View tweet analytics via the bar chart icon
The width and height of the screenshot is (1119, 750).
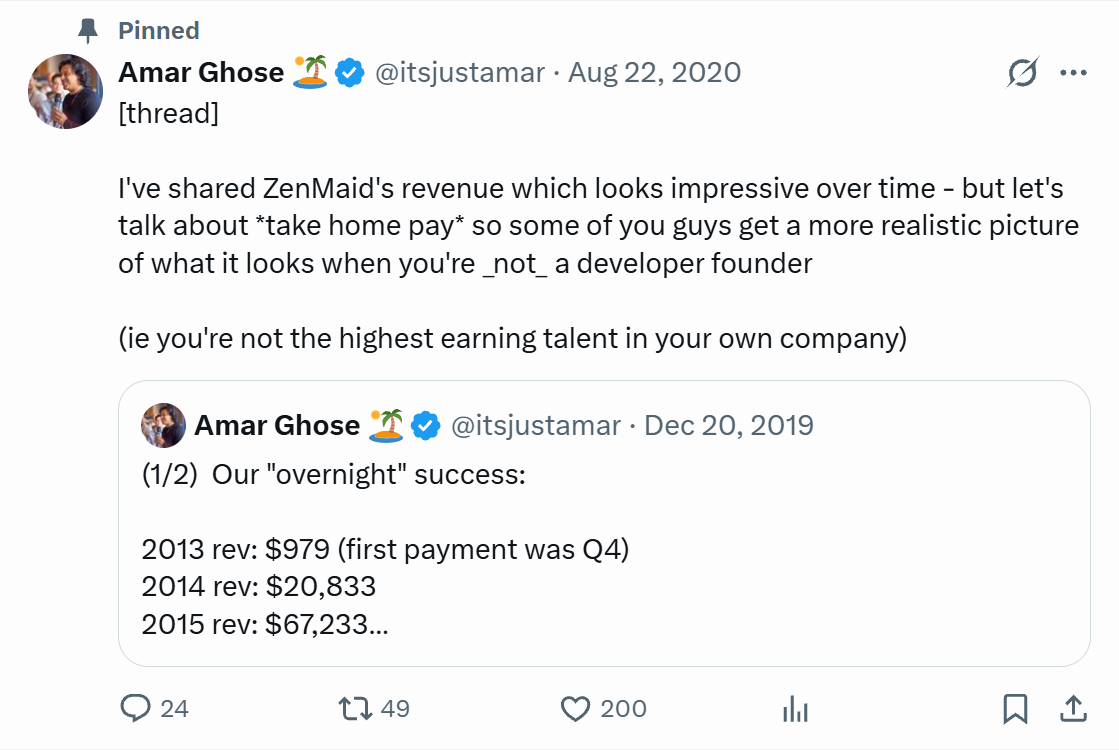click(x=794, y=709)
